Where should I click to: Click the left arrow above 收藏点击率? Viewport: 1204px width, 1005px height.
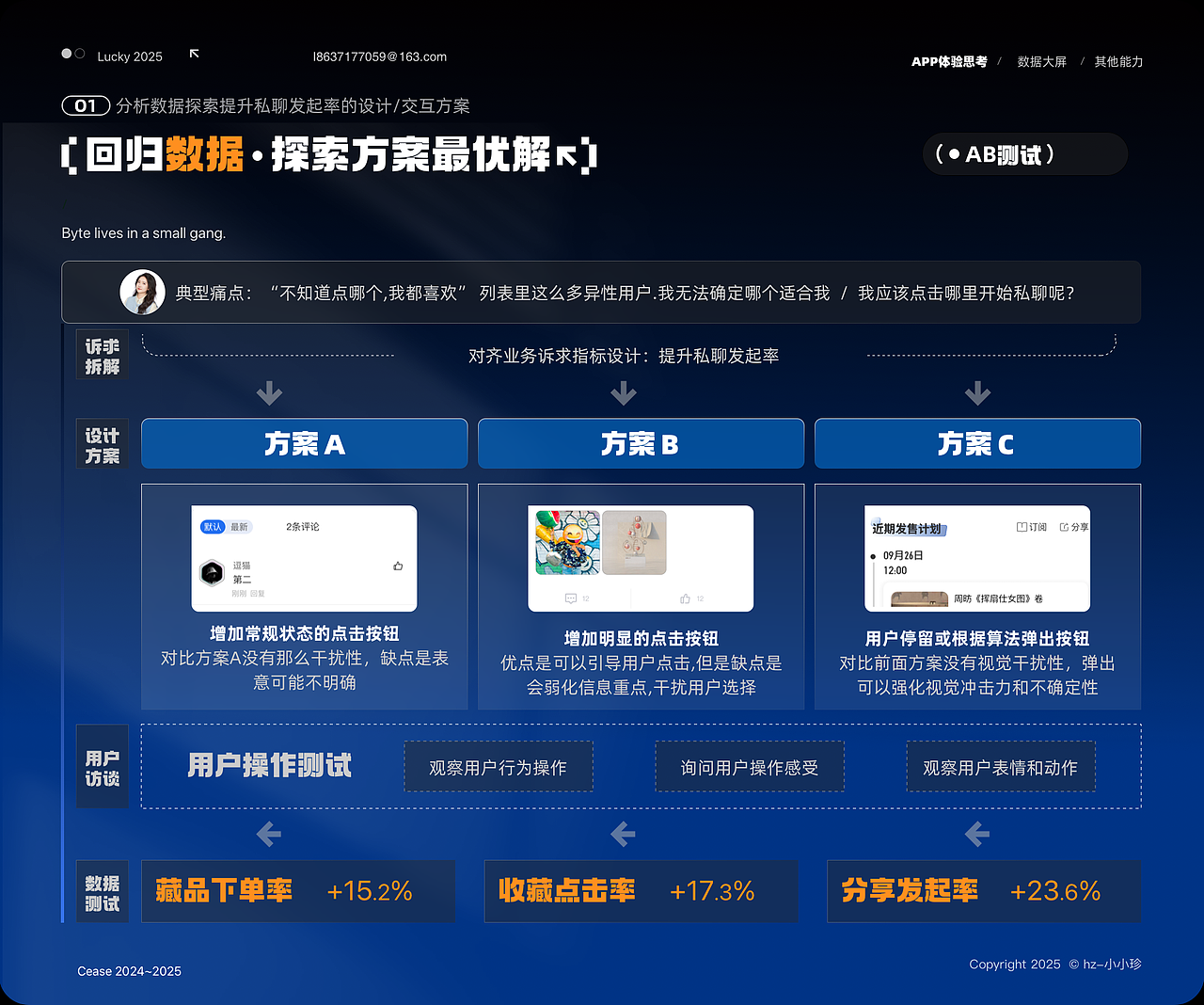tap(623, 834)
